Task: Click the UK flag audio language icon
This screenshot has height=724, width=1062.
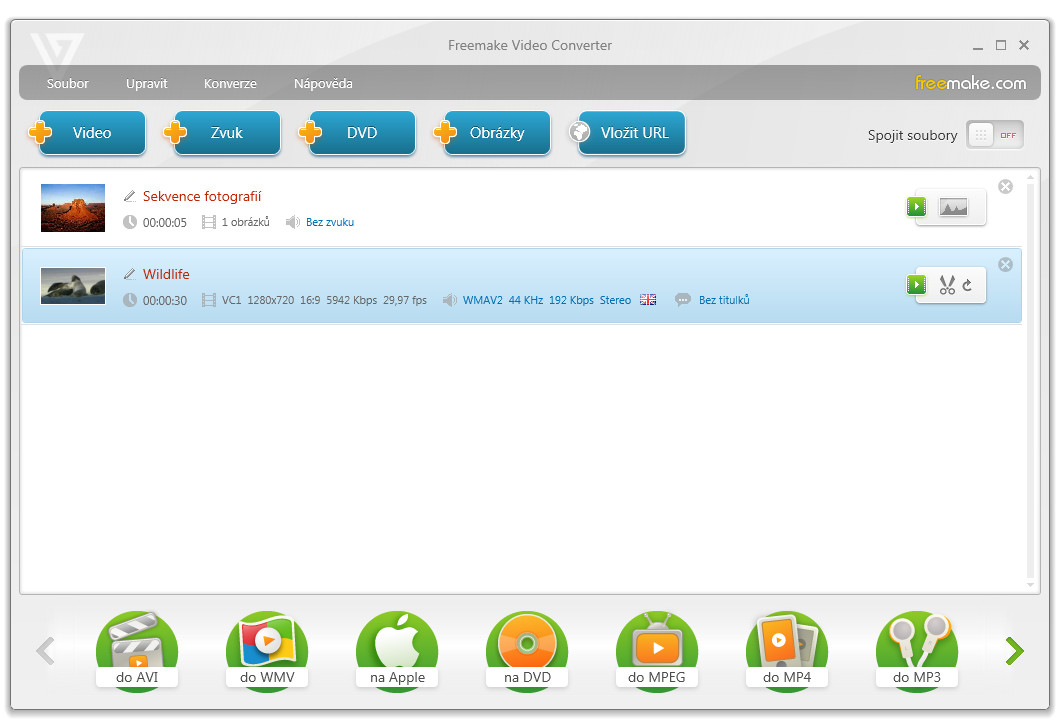Action: [648, 299]
